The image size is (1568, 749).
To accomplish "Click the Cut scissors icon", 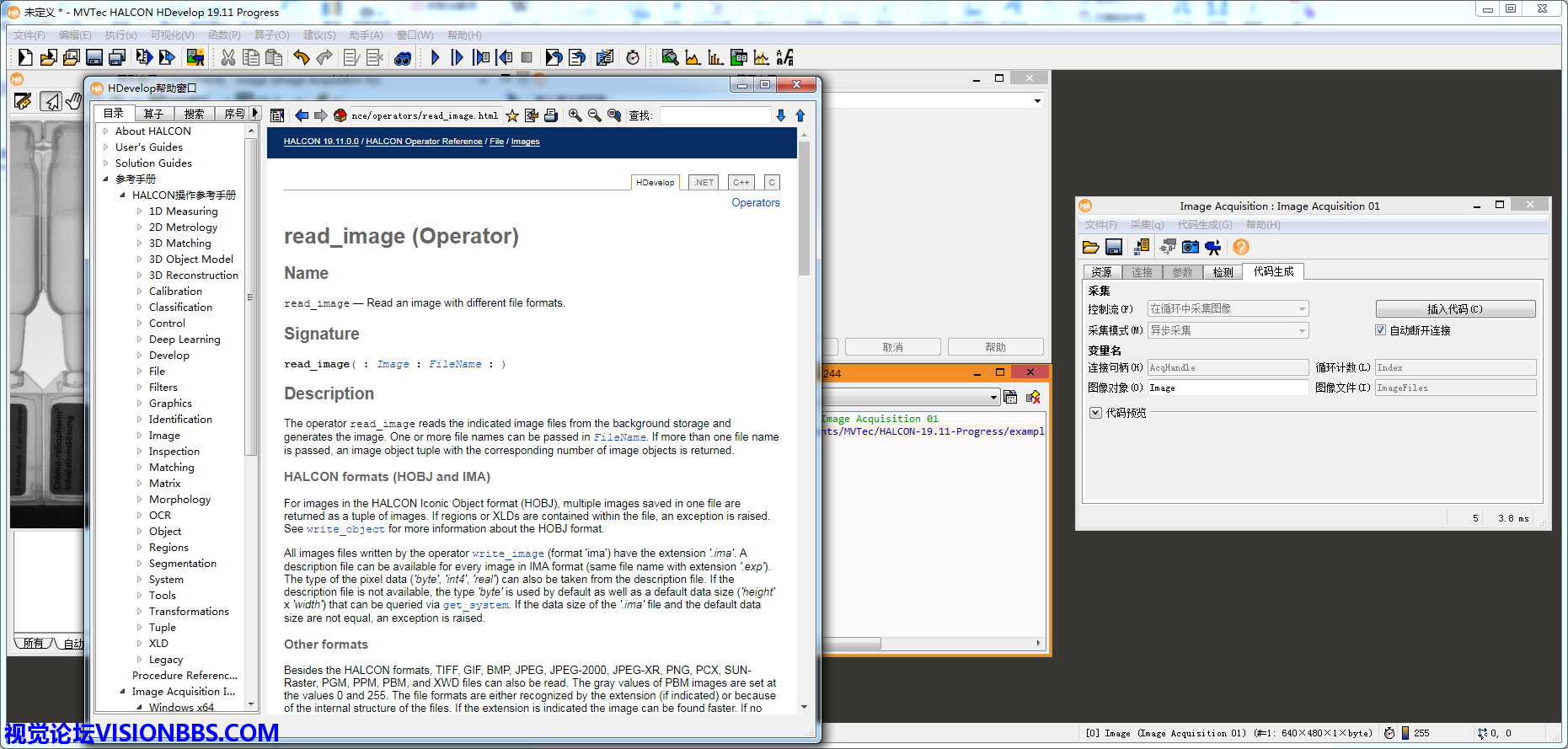I will (x=227, y=57).
